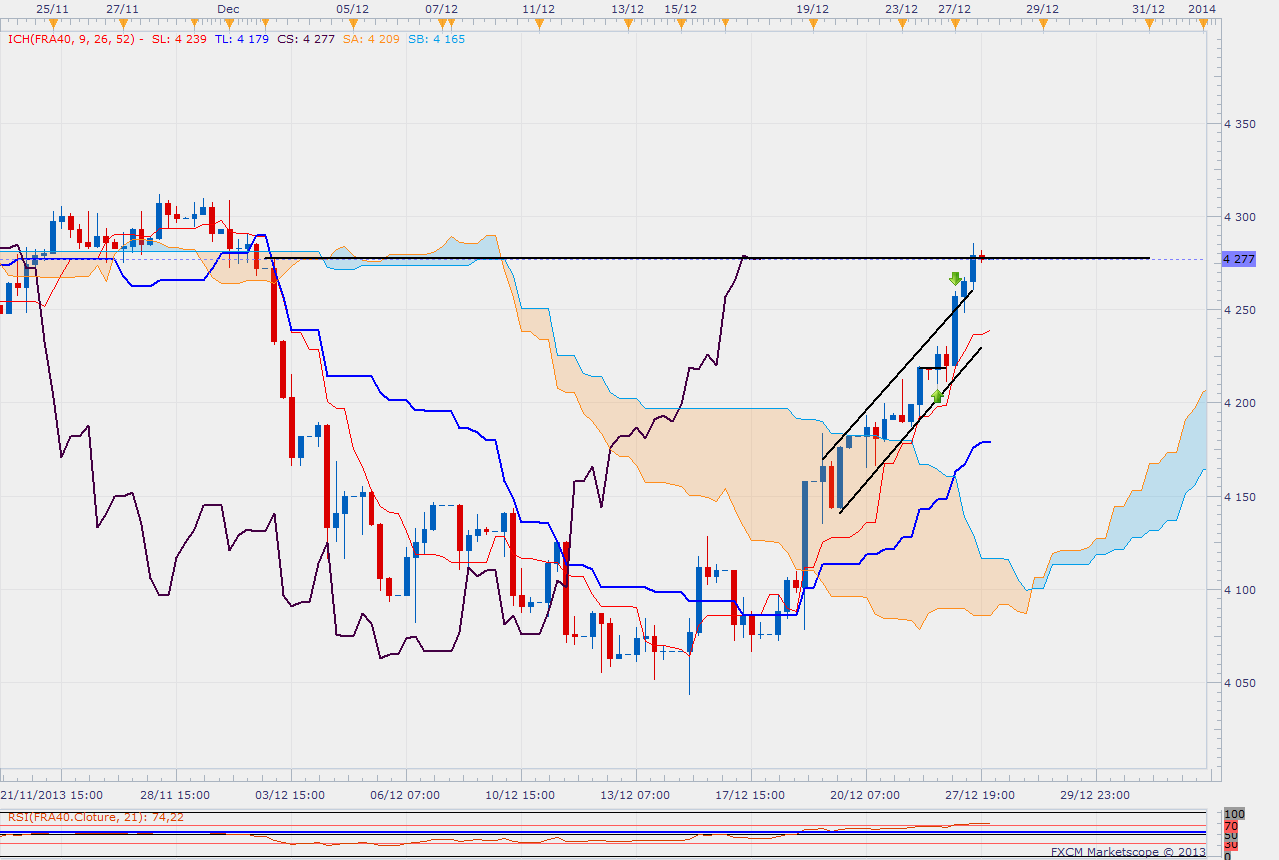Click the 06/12 07:00 time label
1279x860 pixels.
[406, 795]
